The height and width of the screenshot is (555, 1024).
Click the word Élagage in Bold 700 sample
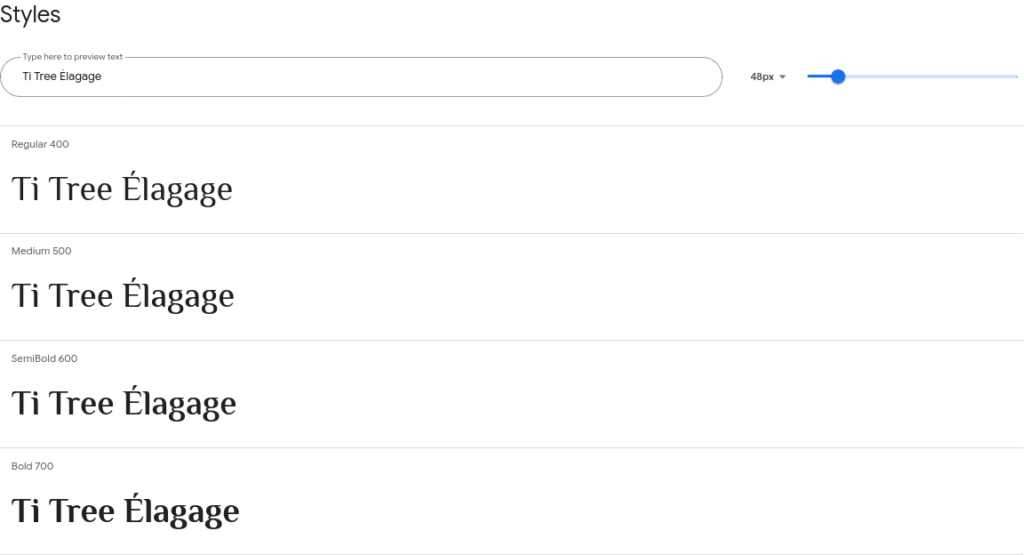[x=182, y=510]
